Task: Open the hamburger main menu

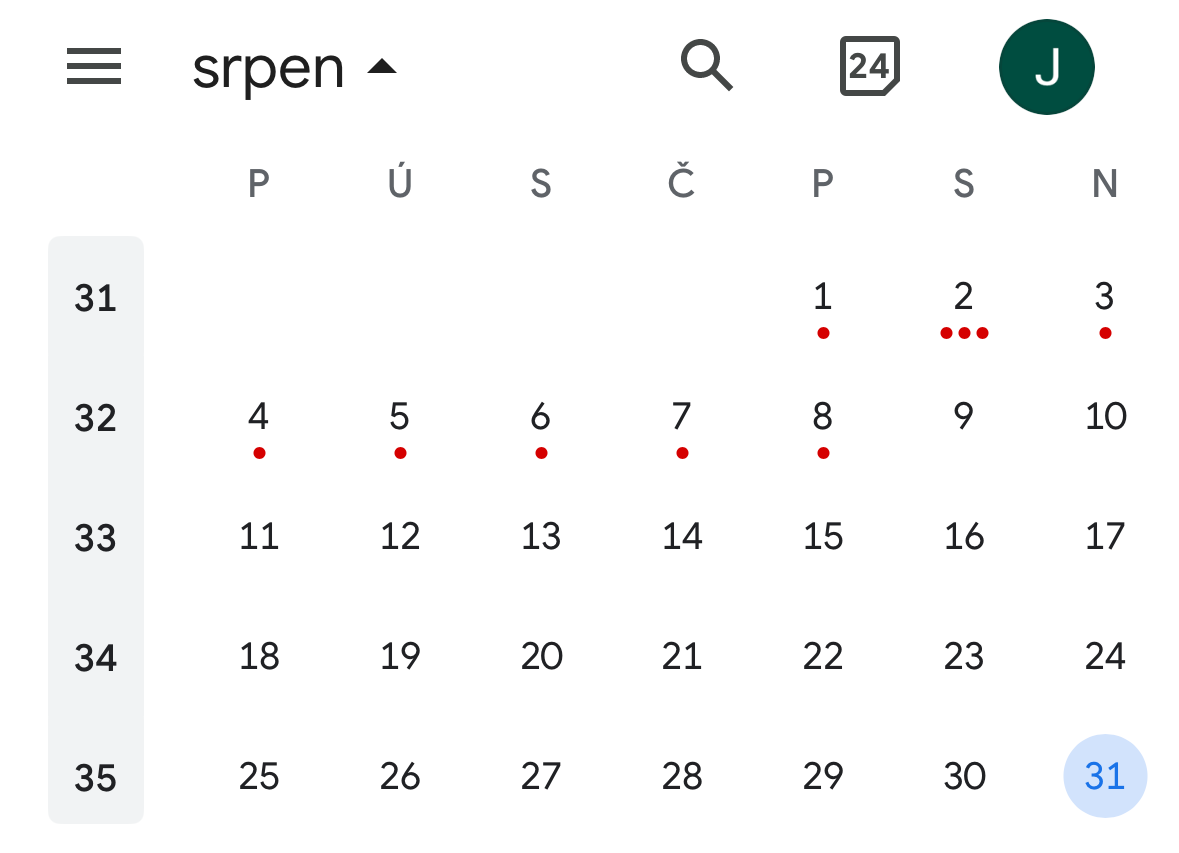Action: (x=94, y=66)
